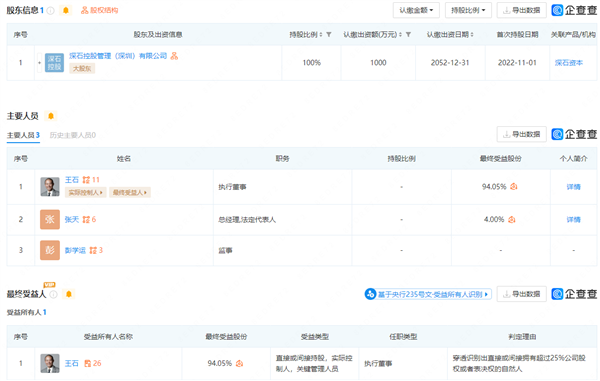Screen dimensions: 600x381
Task: Click the equity chain icon next to 4.00%
Action: [512, 220]
